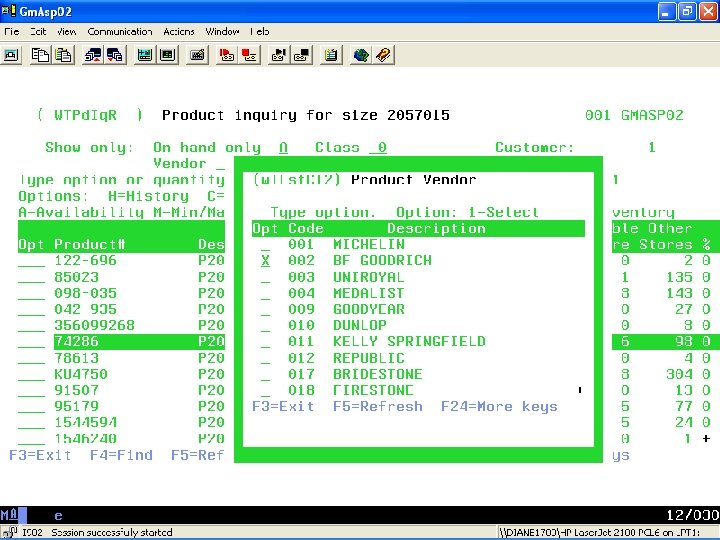The image size is (720, 540).
Task: Open the File menu
Action: click(11, 31)
